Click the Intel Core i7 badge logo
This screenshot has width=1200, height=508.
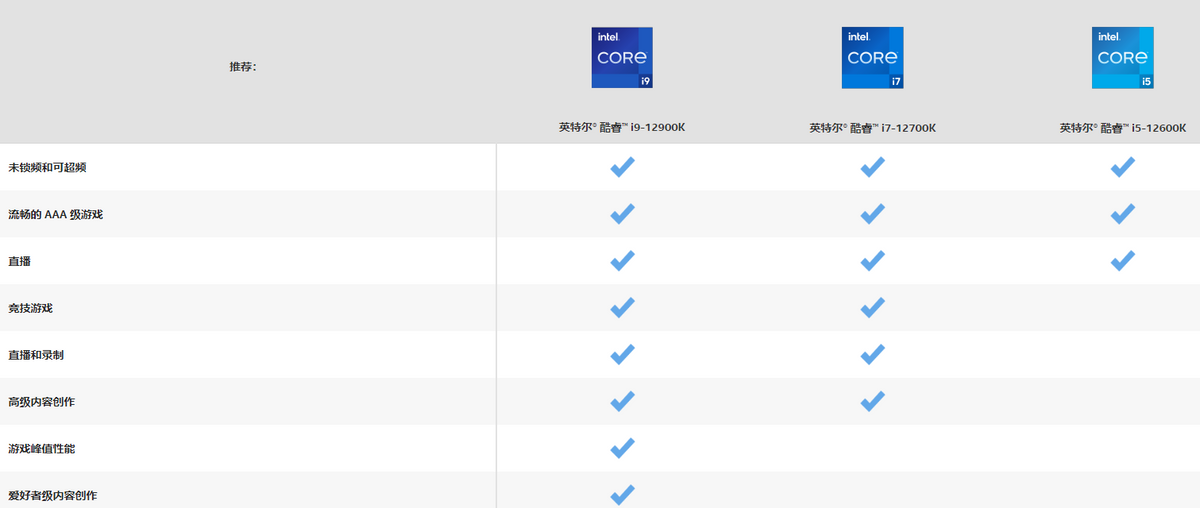(x=872, y=58)
